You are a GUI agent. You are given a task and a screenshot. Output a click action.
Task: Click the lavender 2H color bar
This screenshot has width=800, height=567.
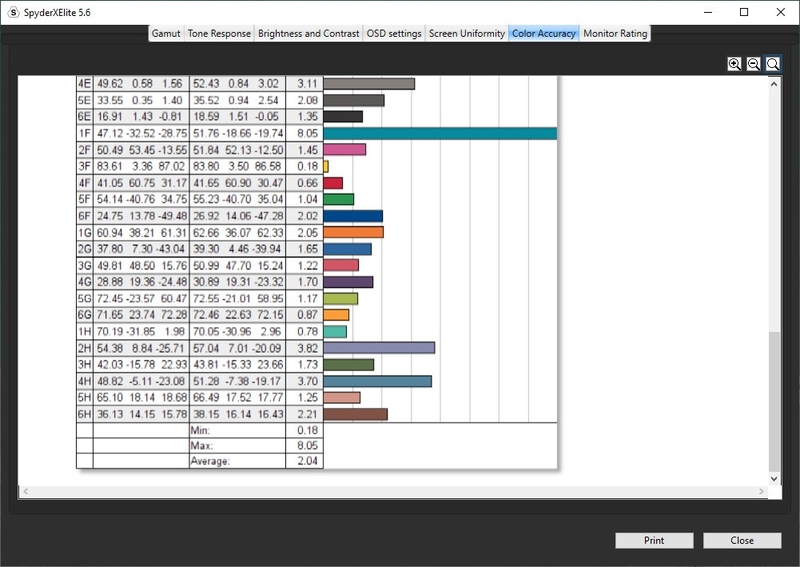coord(380,348)
